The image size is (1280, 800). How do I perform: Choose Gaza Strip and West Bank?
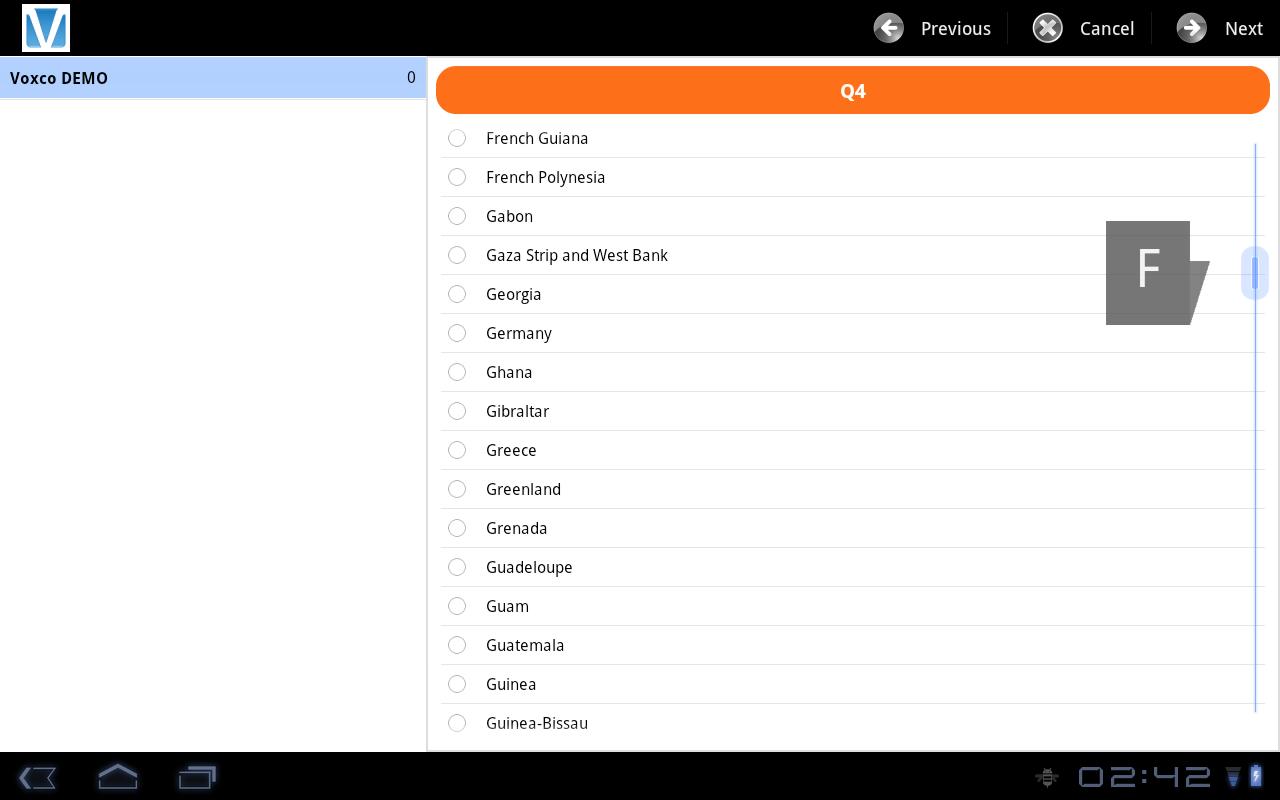pos(457,255)
